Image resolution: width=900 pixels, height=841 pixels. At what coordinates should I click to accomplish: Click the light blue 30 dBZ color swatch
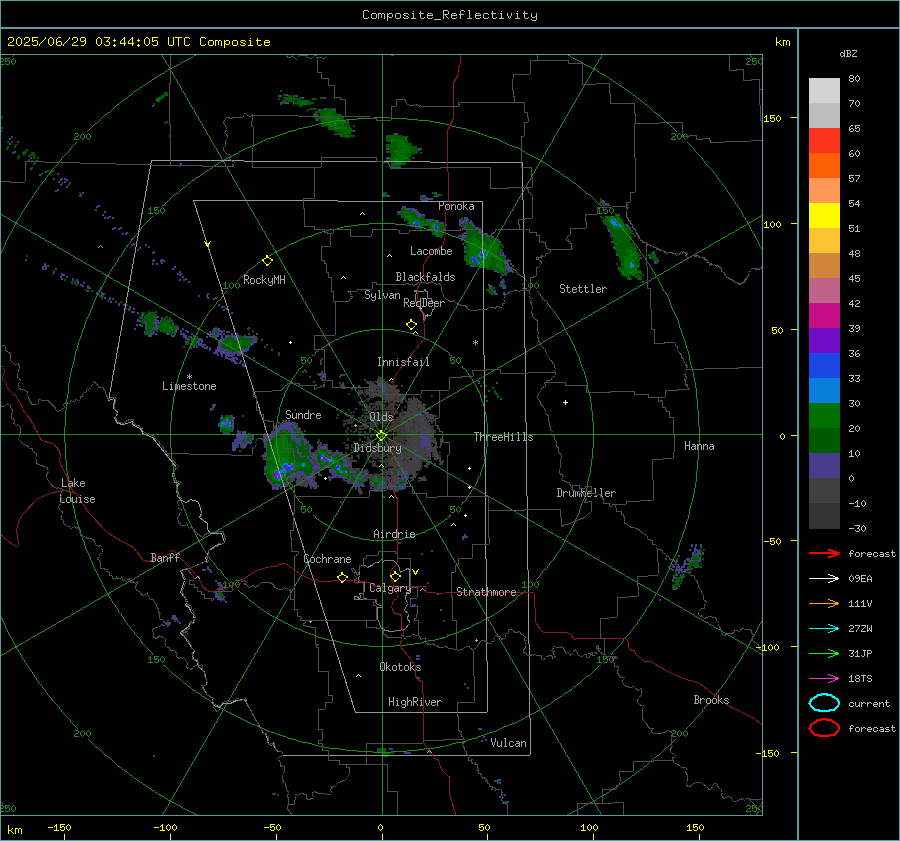pos(824,390)
